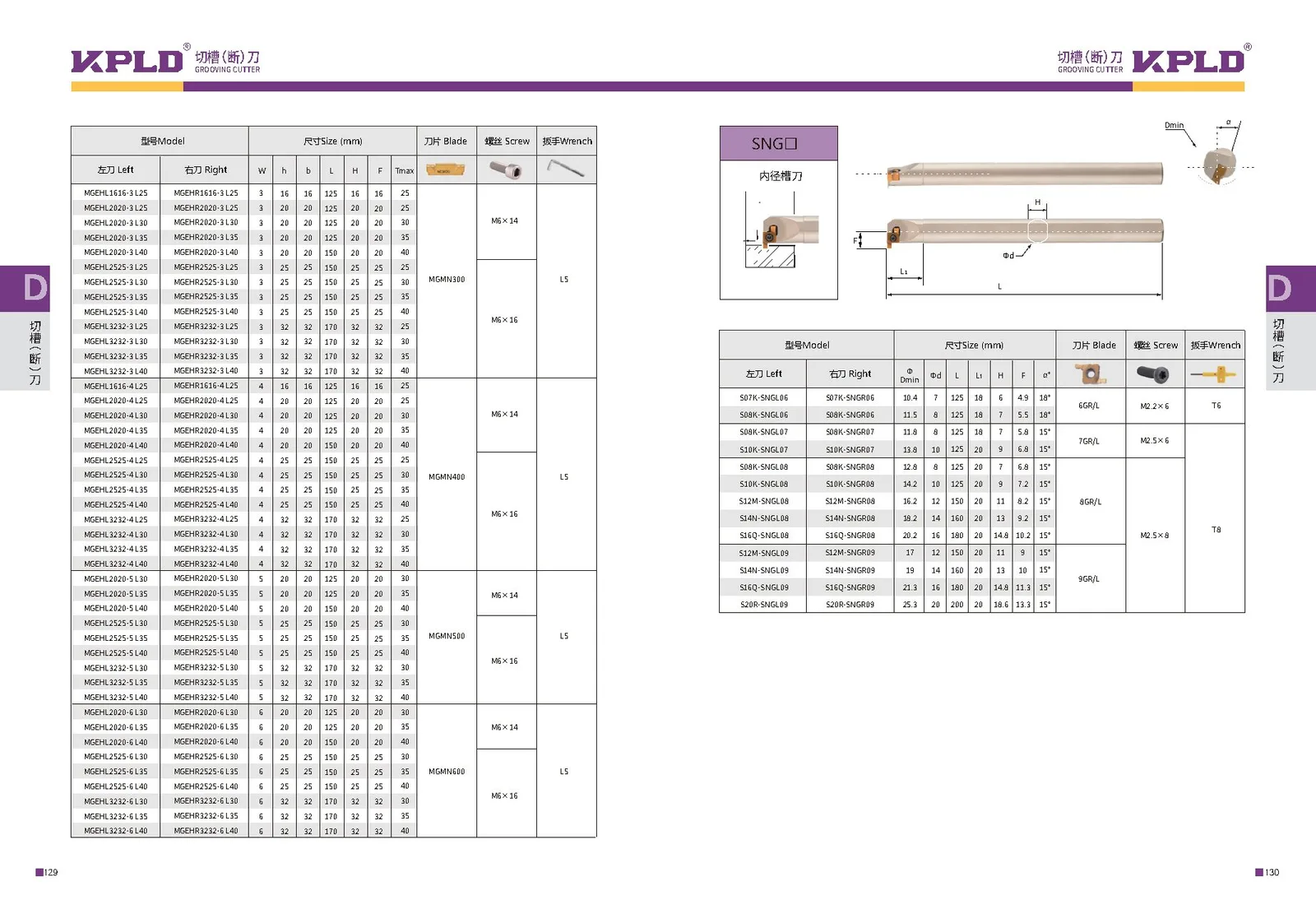Click the ΦDmin column header in SNG table

(910, 375)
